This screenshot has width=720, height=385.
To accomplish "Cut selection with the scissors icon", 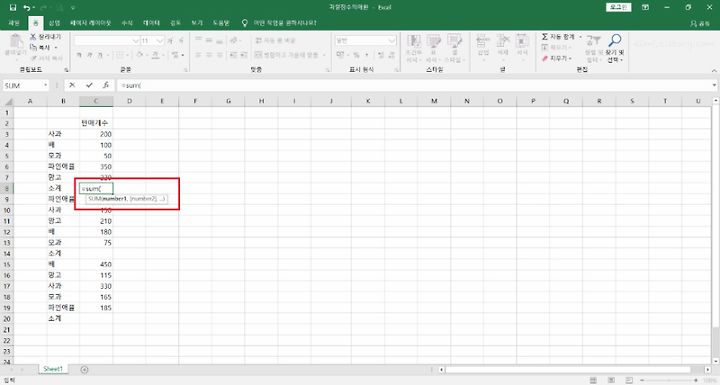I will (33, 36).
